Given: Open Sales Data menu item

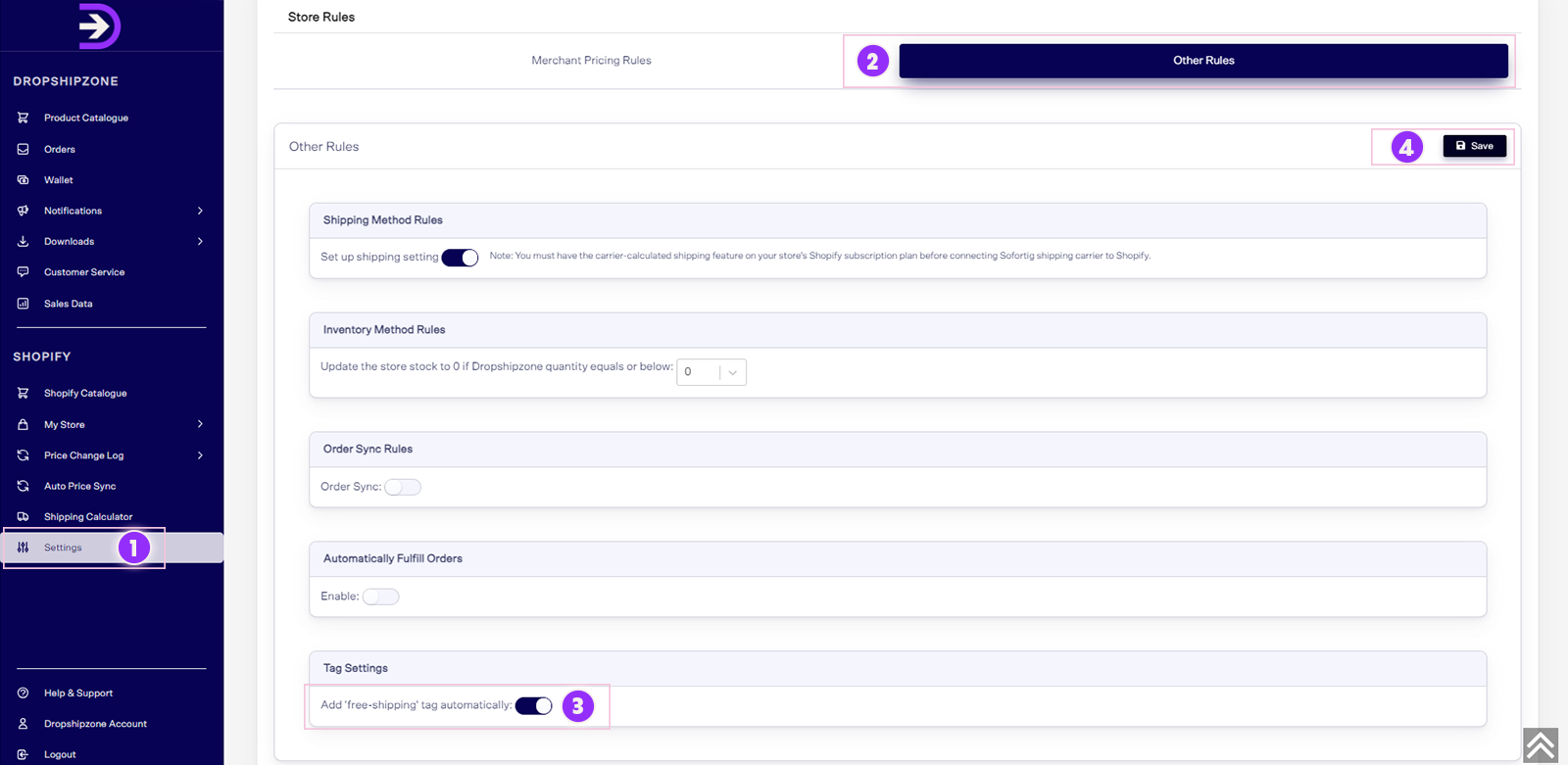Looking at the screenshot, I should click(x=69, y=304).
